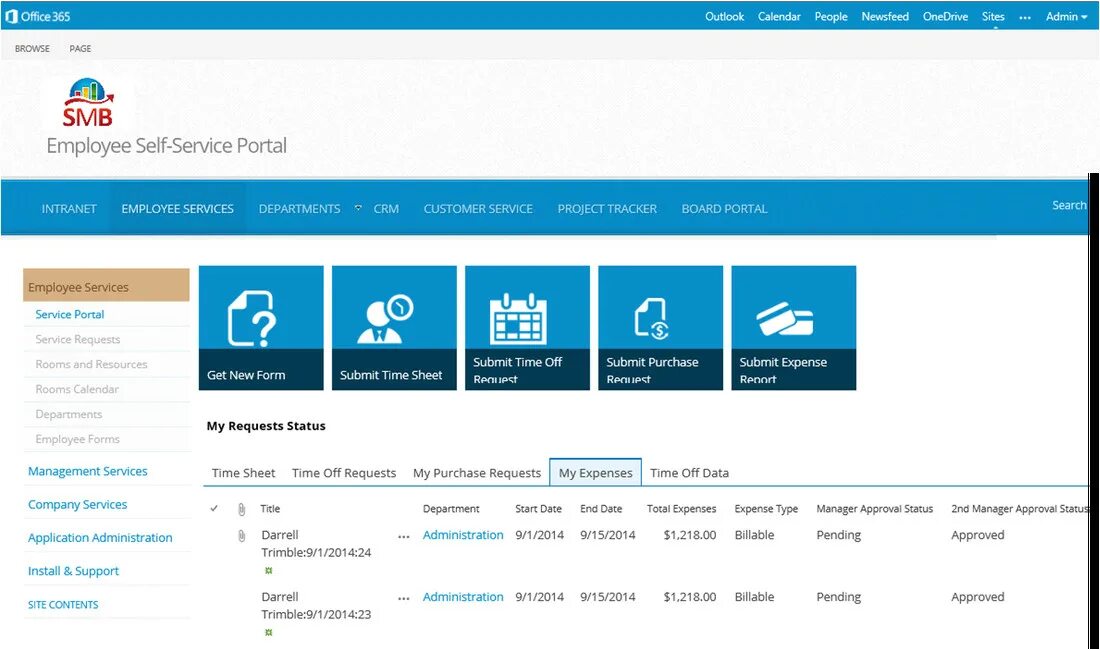The width and height of the screenshot is (1100, 650).
Task: Click paperclip icon in Darrell Trimble:9/1/2014:24 row
Action: pos(241,536)
